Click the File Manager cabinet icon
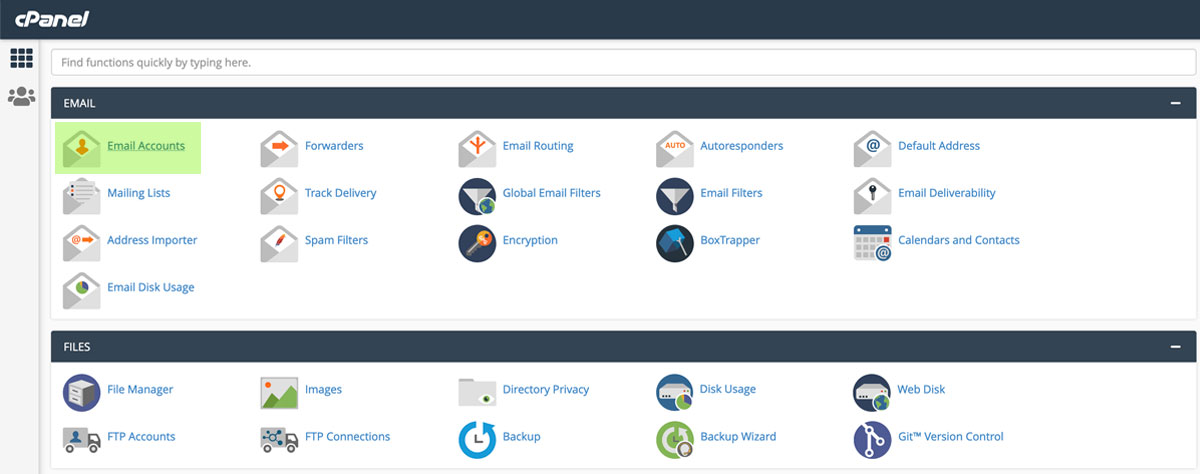 coord(81,392)
